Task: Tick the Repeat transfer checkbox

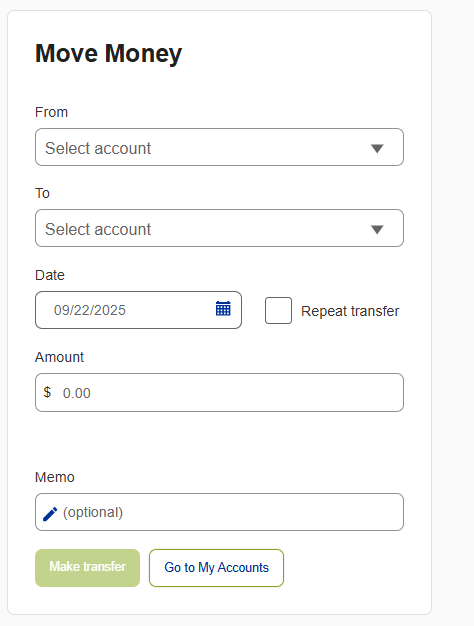Action: point(278,310)
